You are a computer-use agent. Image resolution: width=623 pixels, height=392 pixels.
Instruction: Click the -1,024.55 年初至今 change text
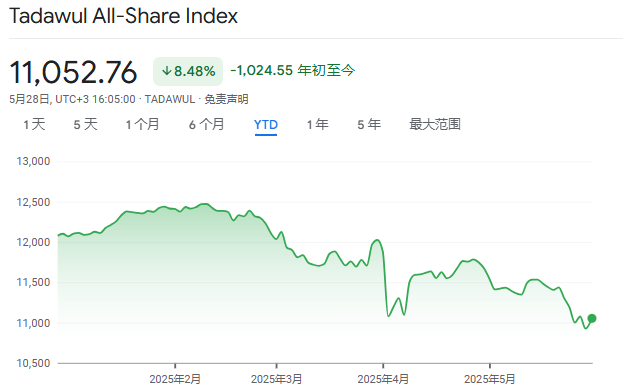(x=292, y=70)
